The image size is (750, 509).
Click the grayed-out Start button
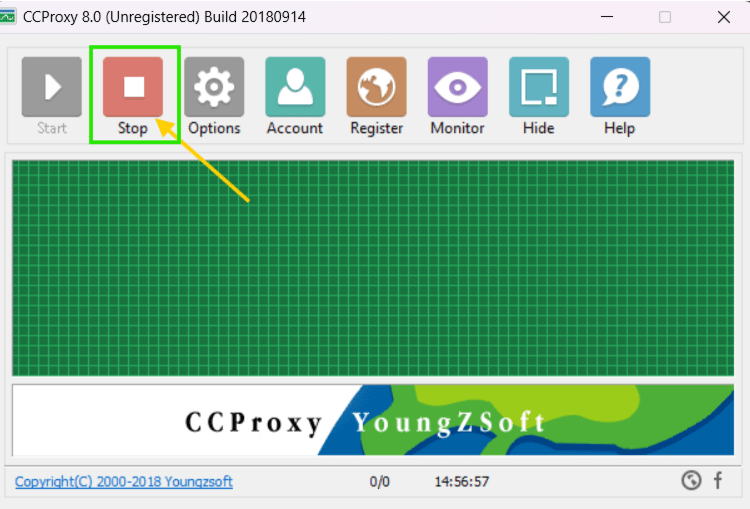pos(52,87)
